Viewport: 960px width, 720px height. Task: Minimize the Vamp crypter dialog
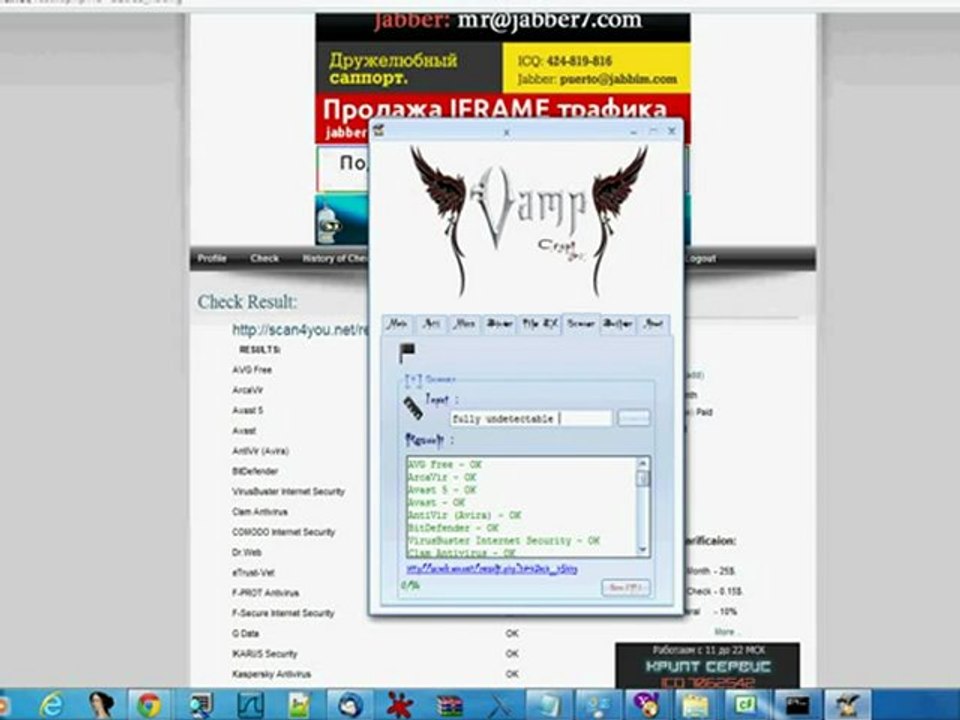[x=634, y=131]
